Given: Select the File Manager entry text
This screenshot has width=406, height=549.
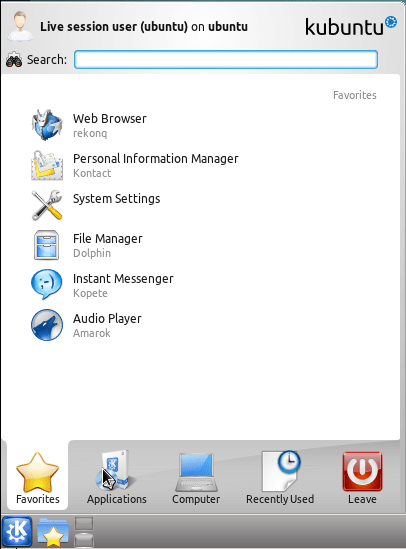Looking at the screenshot, I should (107, 239).
